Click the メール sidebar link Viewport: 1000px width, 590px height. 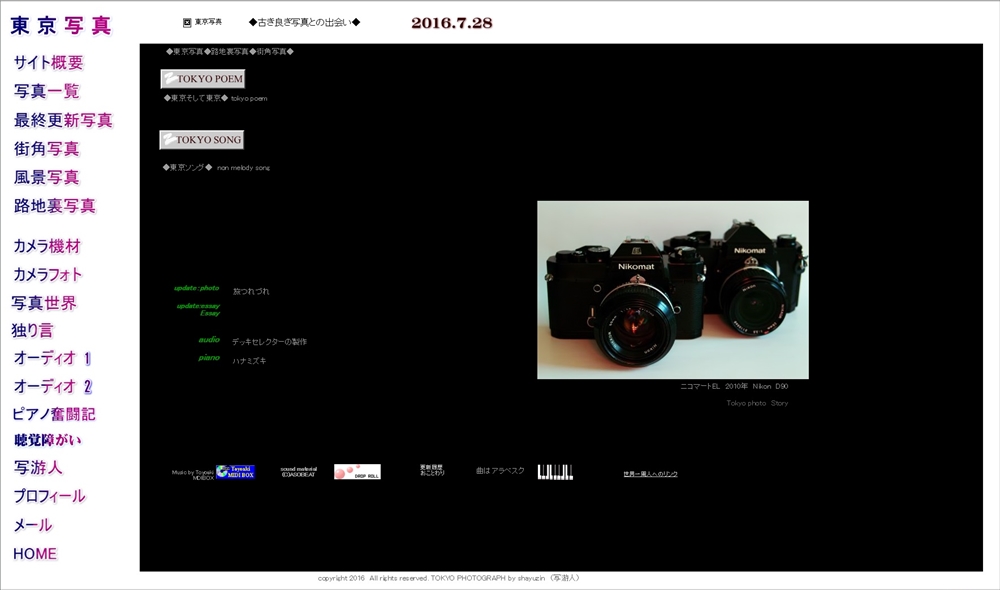pyautogui.click(x=33, y=525)
